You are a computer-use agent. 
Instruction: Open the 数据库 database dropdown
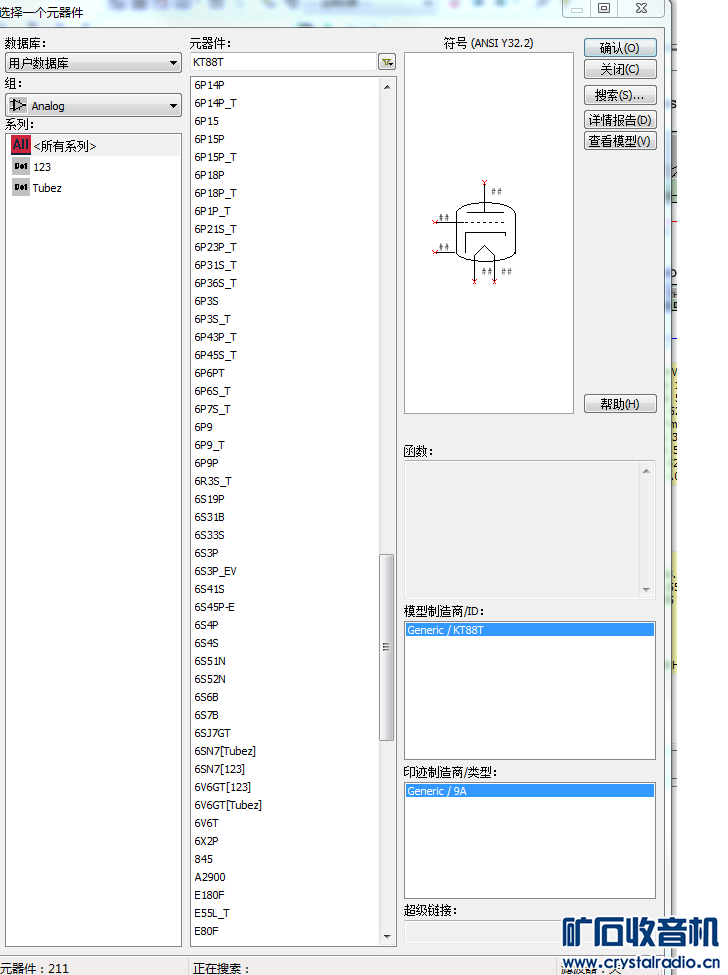pyautogui.click(x=92, y=64)
